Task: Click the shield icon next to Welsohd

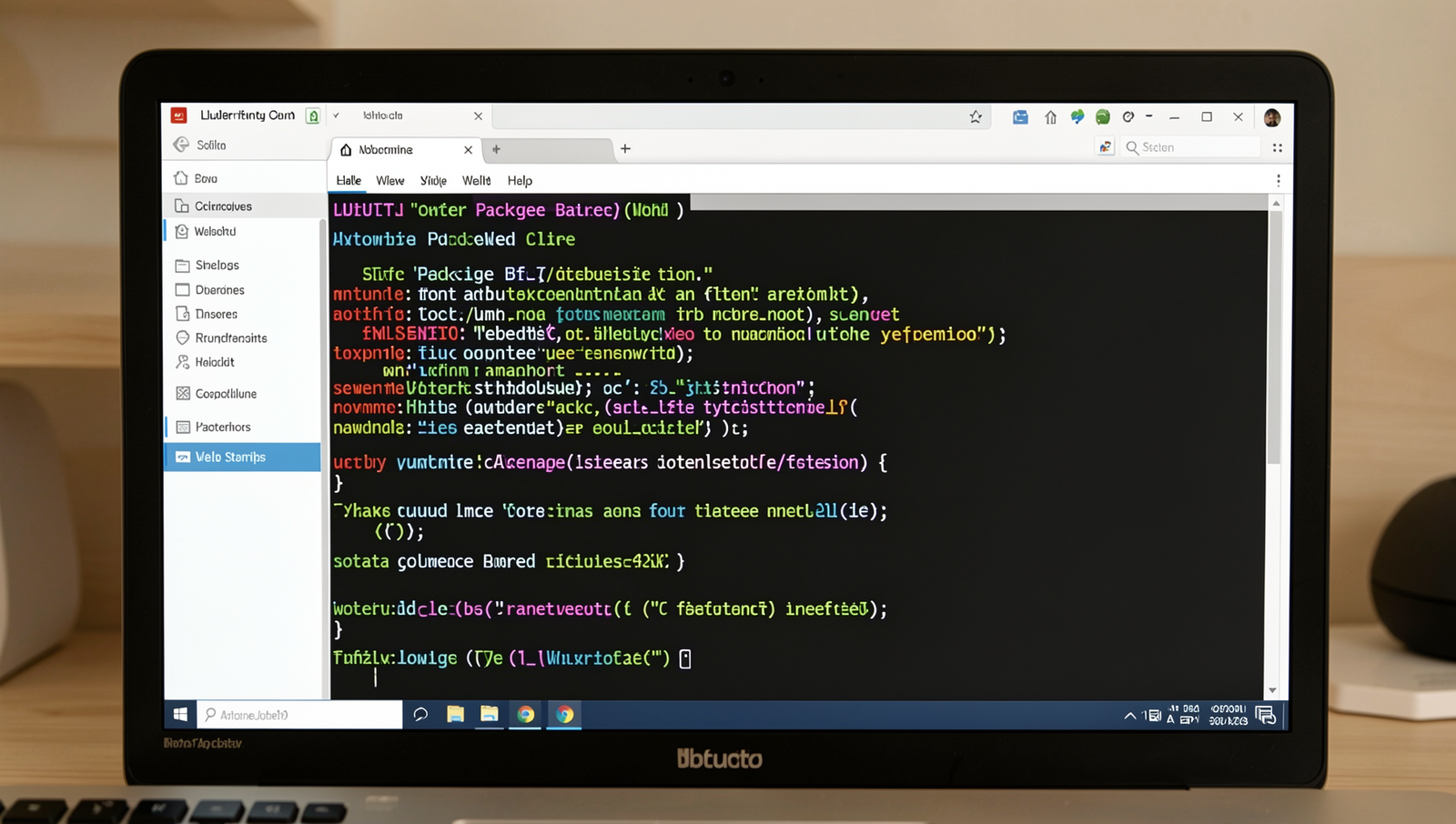Action: click(181, 231)
